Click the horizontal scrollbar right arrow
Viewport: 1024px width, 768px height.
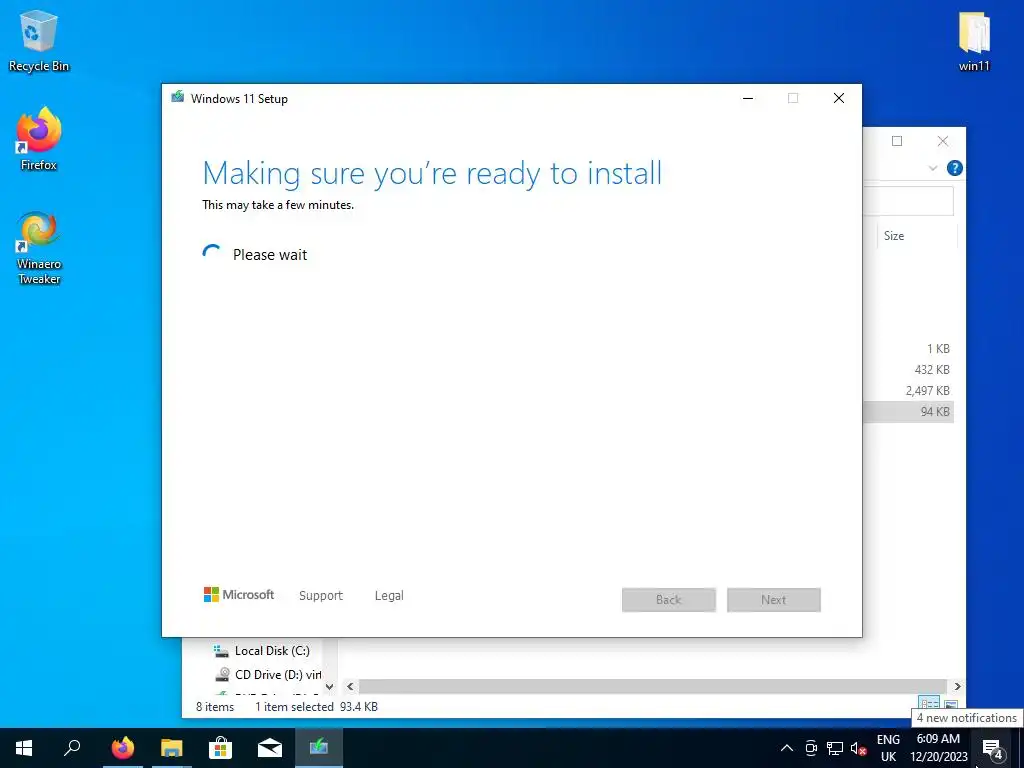[957, 686]
